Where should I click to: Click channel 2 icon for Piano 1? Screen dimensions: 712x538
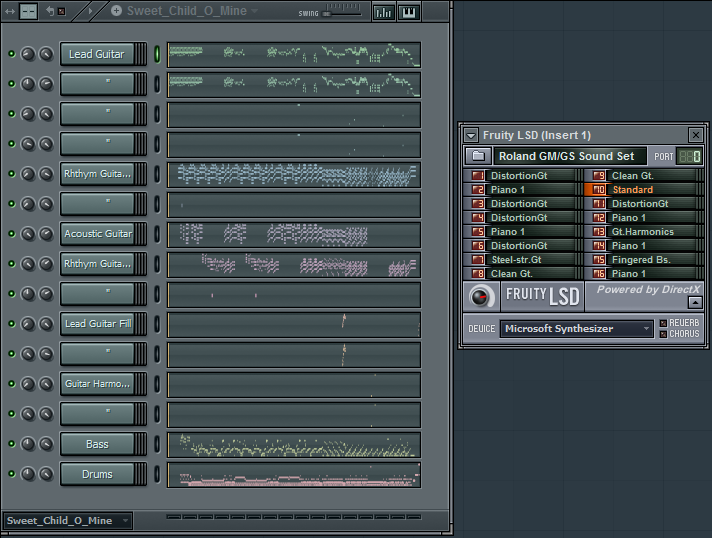(478, 189)
